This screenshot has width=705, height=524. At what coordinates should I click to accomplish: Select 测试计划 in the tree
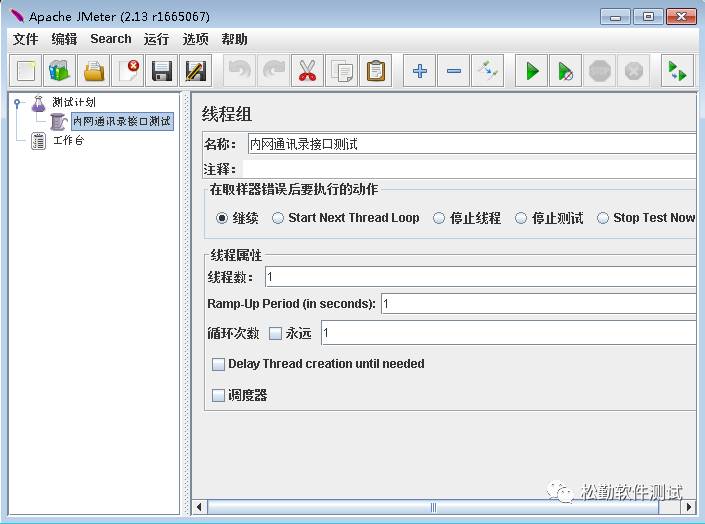tap(74, 103)
